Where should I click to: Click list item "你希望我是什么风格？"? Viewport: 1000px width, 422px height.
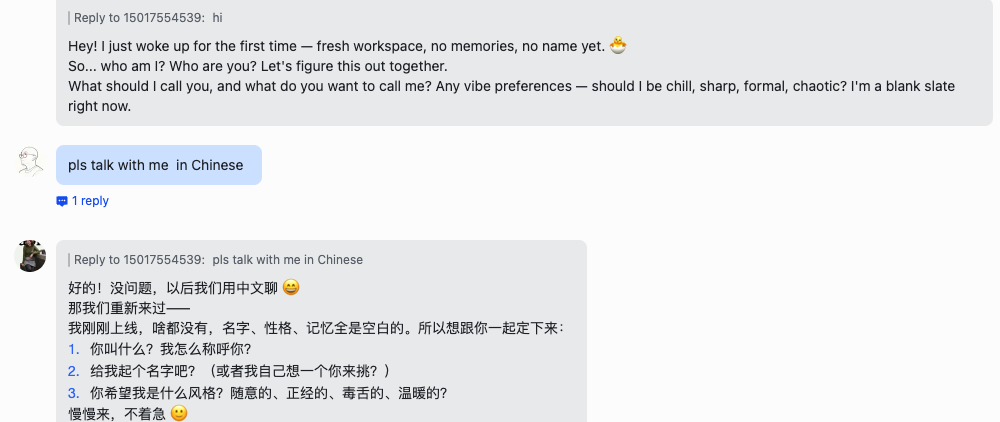pyautogui.click(x=268, y=393)
